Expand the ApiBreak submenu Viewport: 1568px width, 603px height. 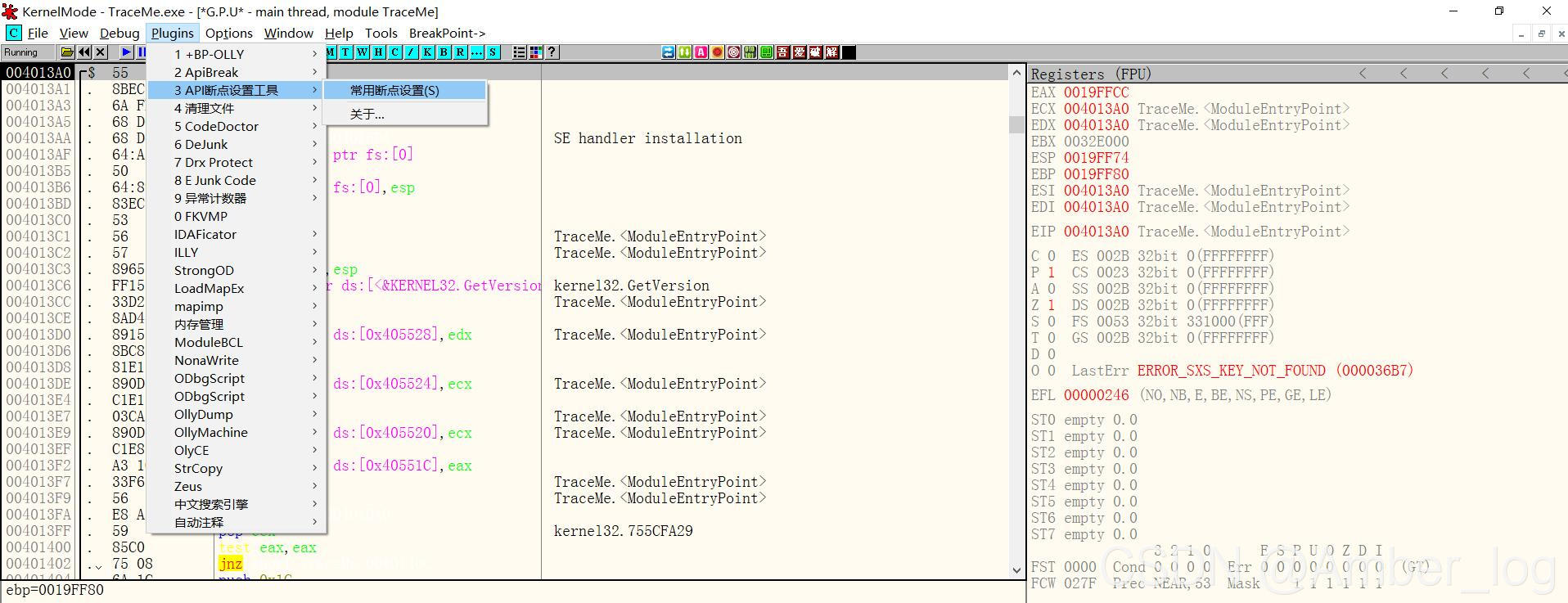coord(237,72)
